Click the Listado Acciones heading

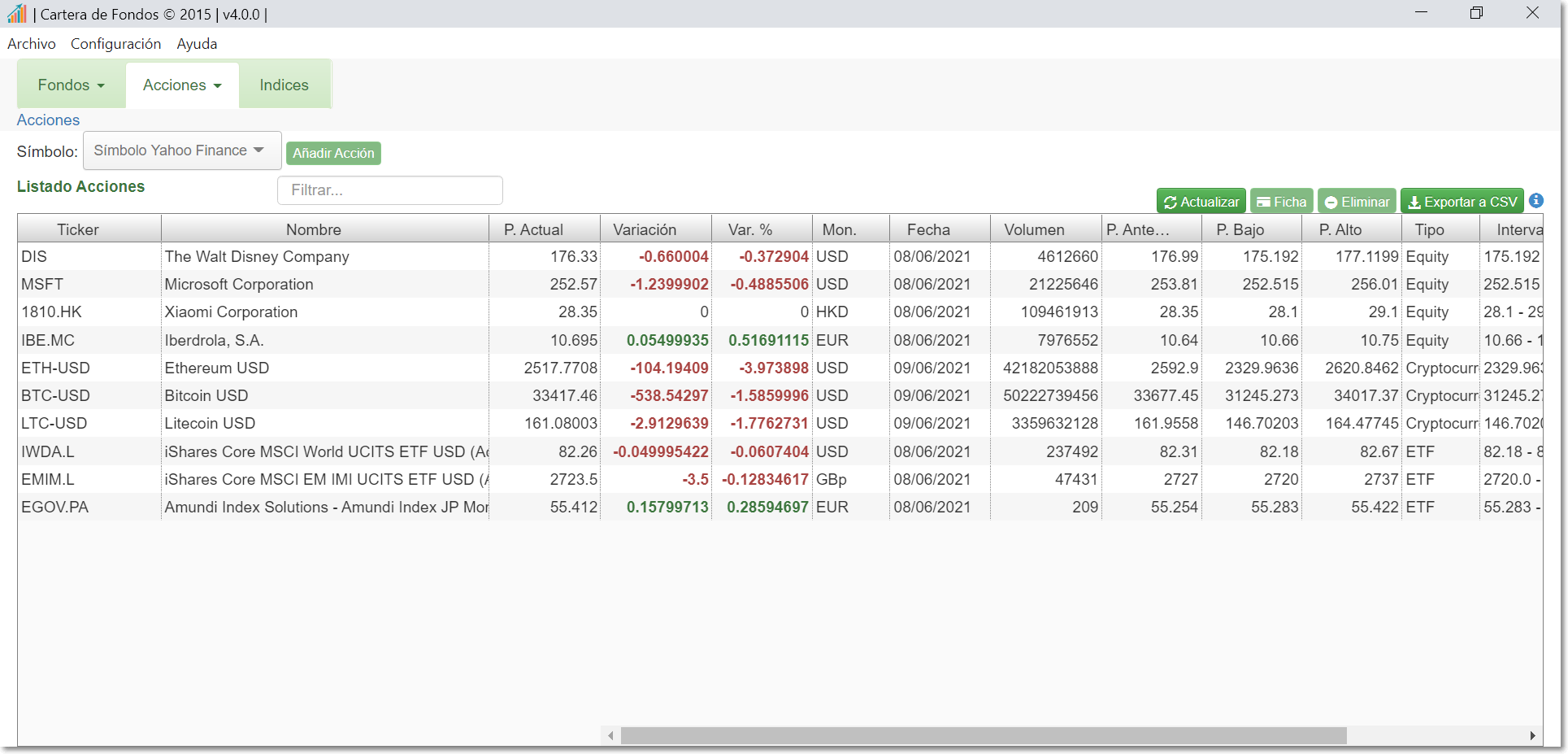click(x=80, y=186)
